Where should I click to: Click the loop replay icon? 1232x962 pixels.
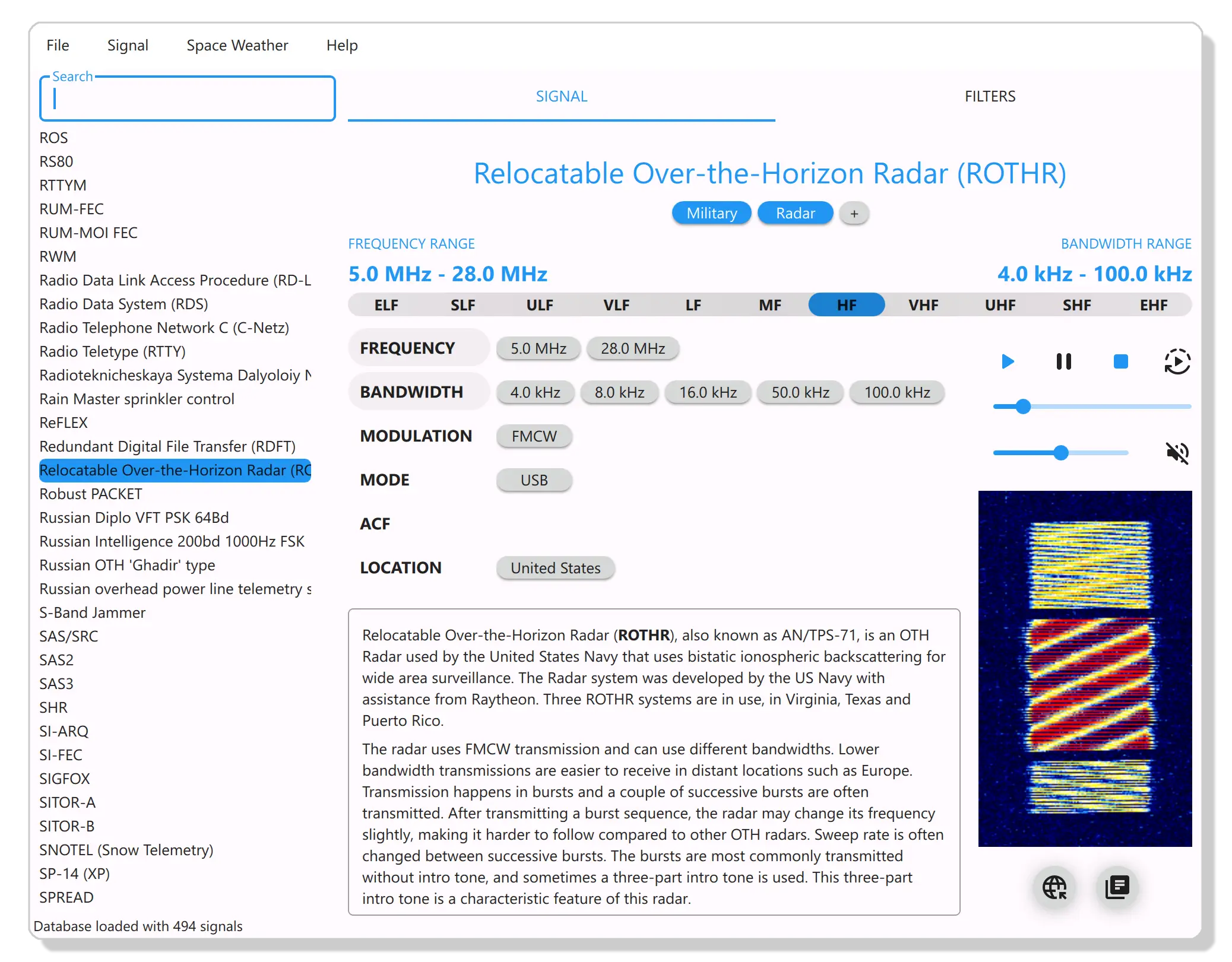1177,361
